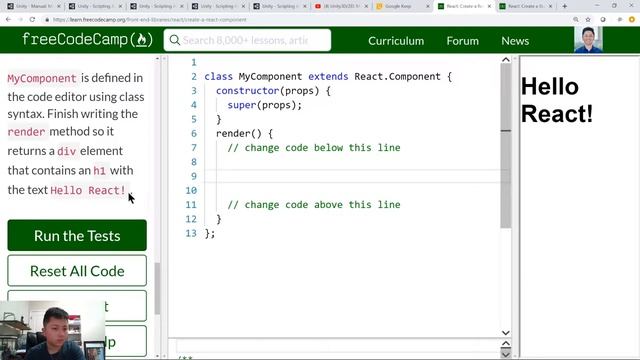
Task: Click comment 'change code above this line'
Action: [314, 204]
